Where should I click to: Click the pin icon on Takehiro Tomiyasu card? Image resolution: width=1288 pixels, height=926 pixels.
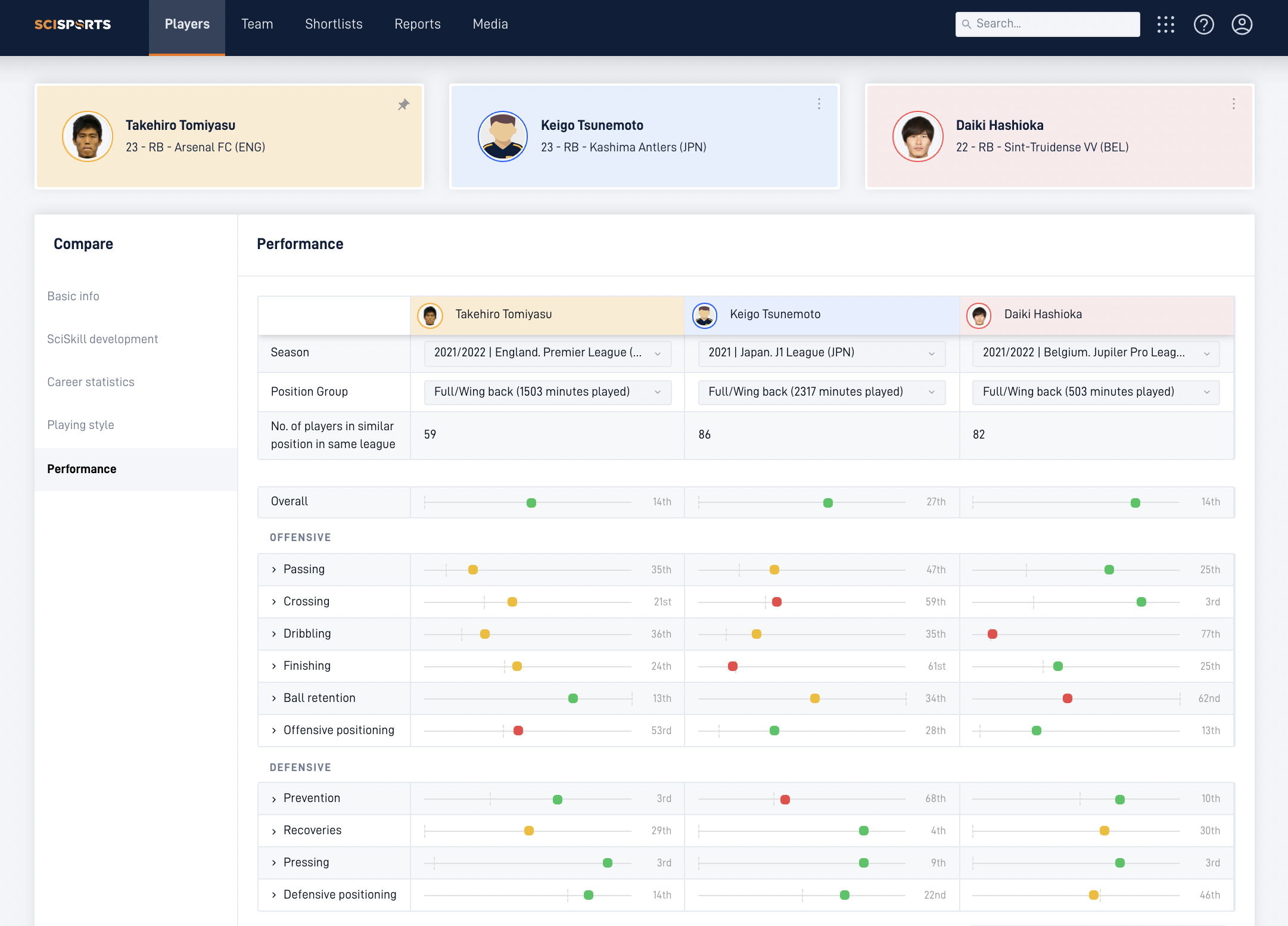pyautogui.click(x=403, y=105)
